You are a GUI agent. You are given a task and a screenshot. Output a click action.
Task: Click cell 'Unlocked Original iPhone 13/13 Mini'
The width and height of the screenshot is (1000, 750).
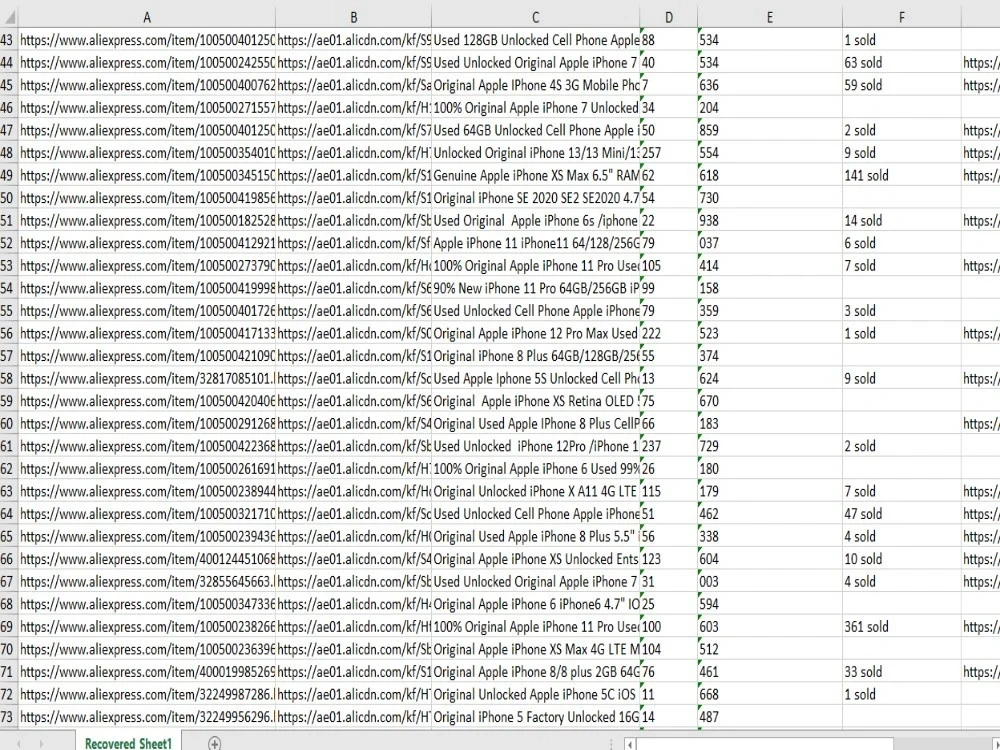[x=536, y=153]
